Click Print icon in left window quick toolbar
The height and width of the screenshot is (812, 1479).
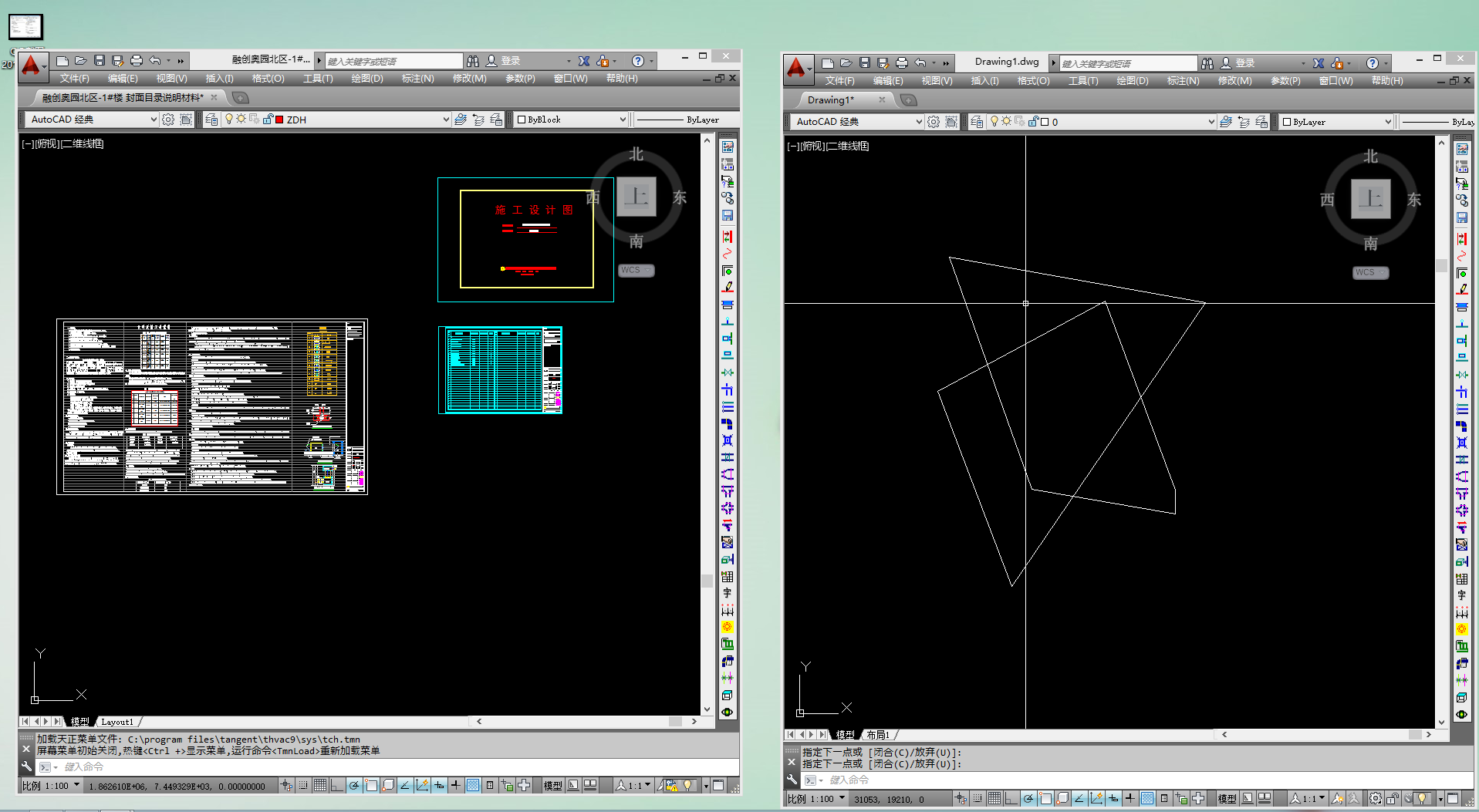tap(137, 61)
